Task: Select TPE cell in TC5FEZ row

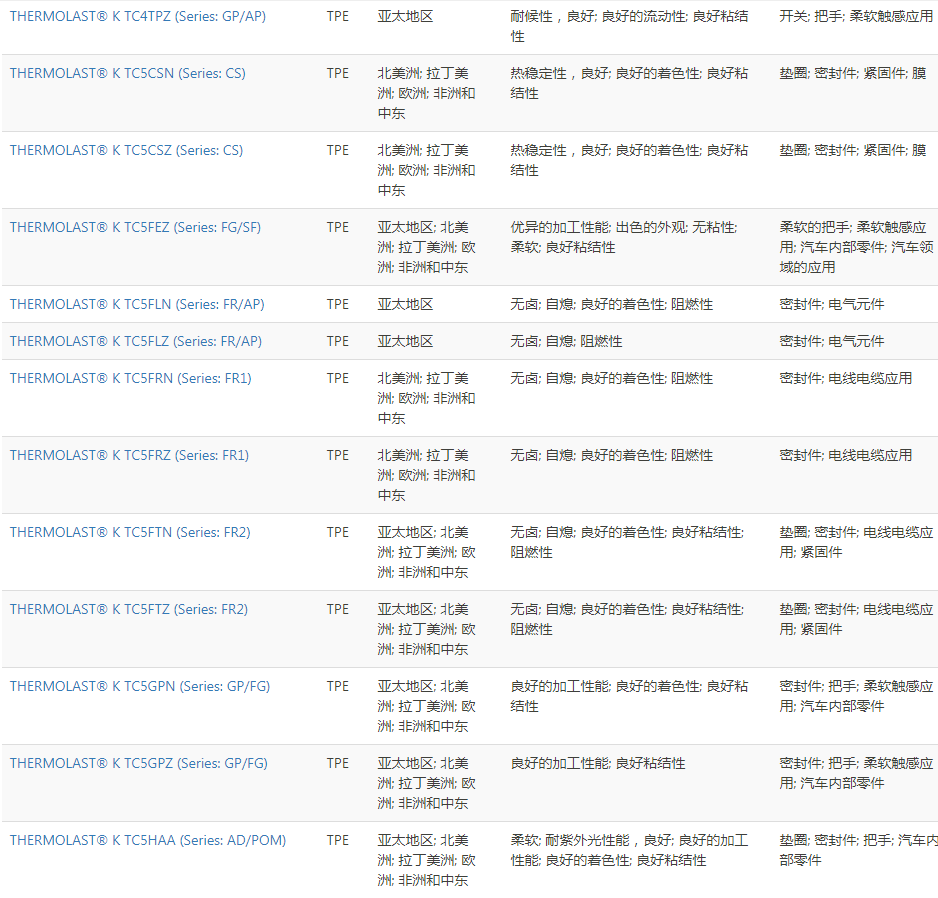Action: point(338,228)
